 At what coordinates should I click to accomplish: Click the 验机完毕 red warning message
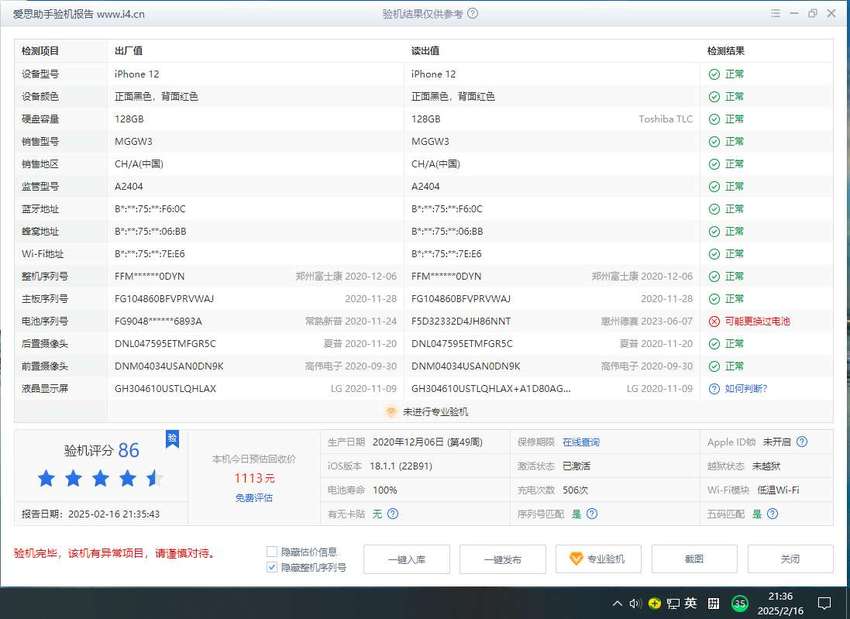point(114,553)
